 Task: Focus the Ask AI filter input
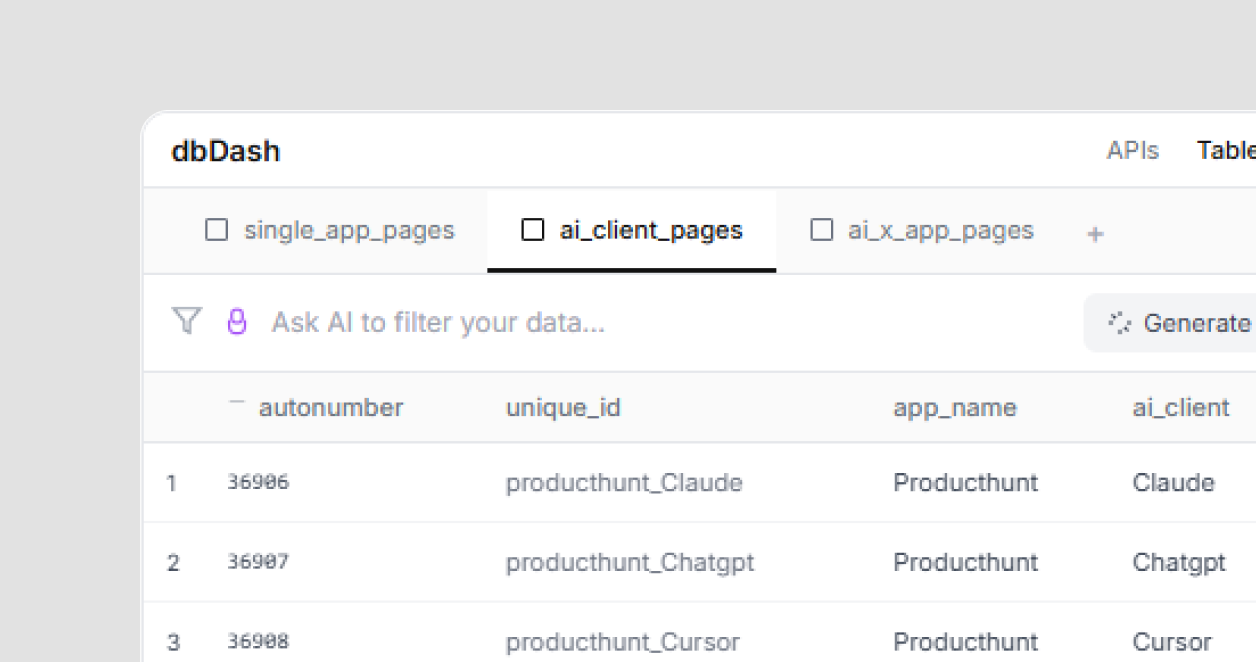pyautogui.click(x=438, y=323)
